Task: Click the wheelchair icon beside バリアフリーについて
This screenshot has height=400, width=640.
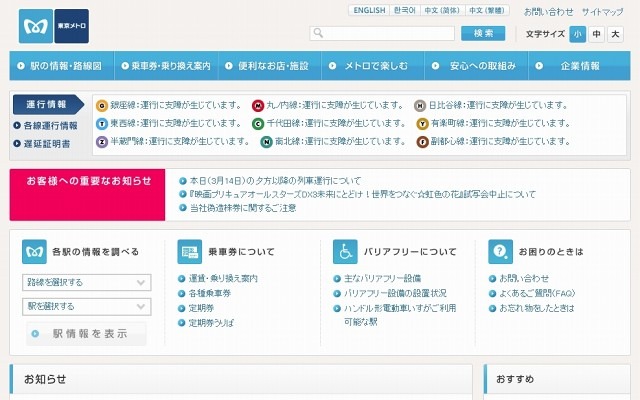Action: [x=345, y=252]
